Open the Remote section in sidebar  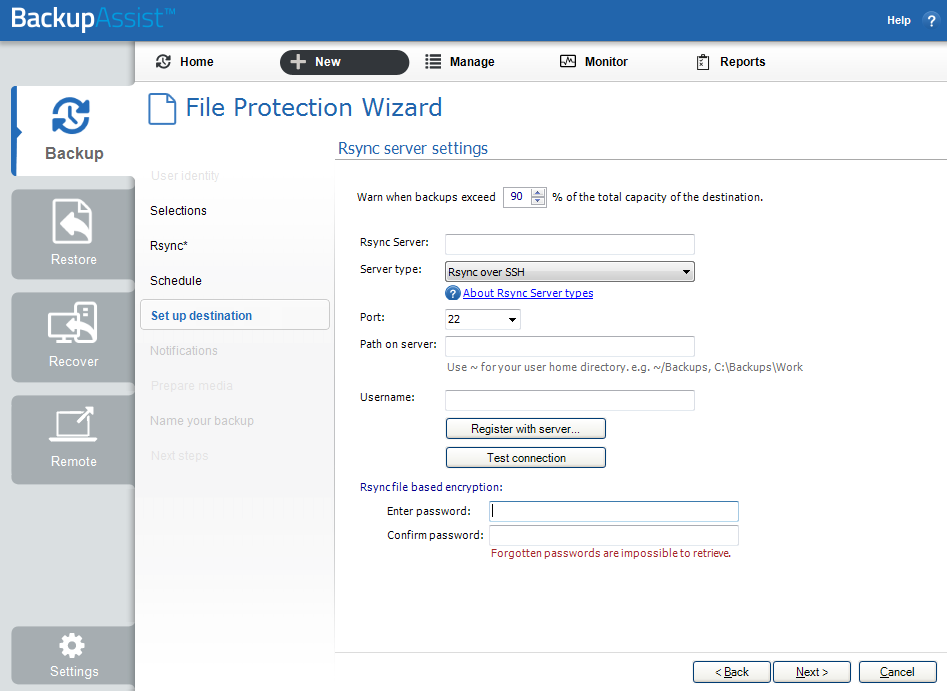point(73,440)
